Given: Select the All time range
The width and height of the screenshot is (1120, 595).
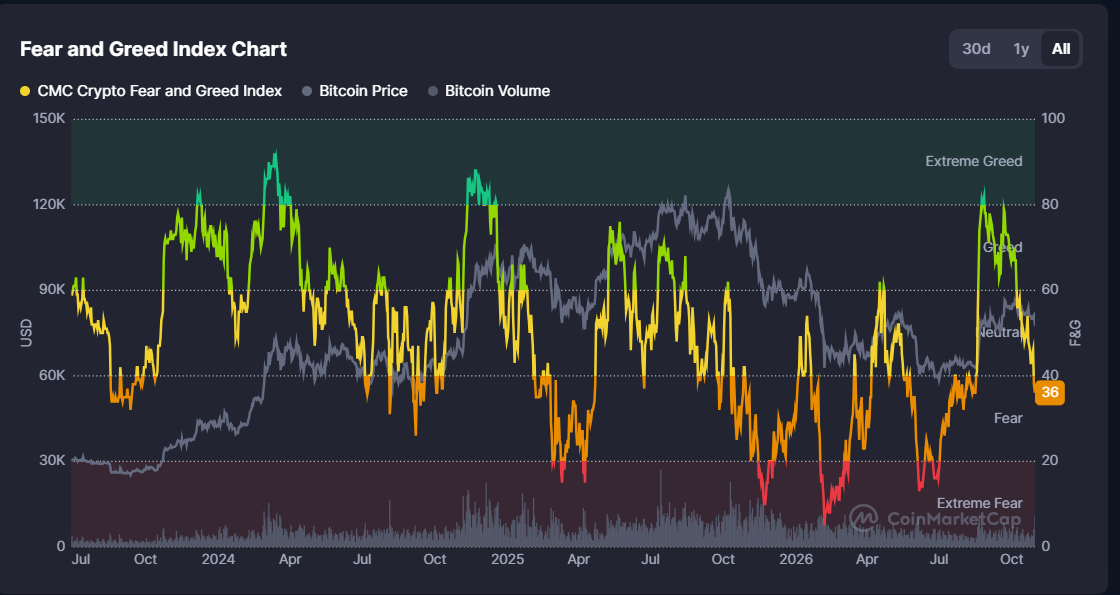Looking at the screenshot, I should (1061, 49).
